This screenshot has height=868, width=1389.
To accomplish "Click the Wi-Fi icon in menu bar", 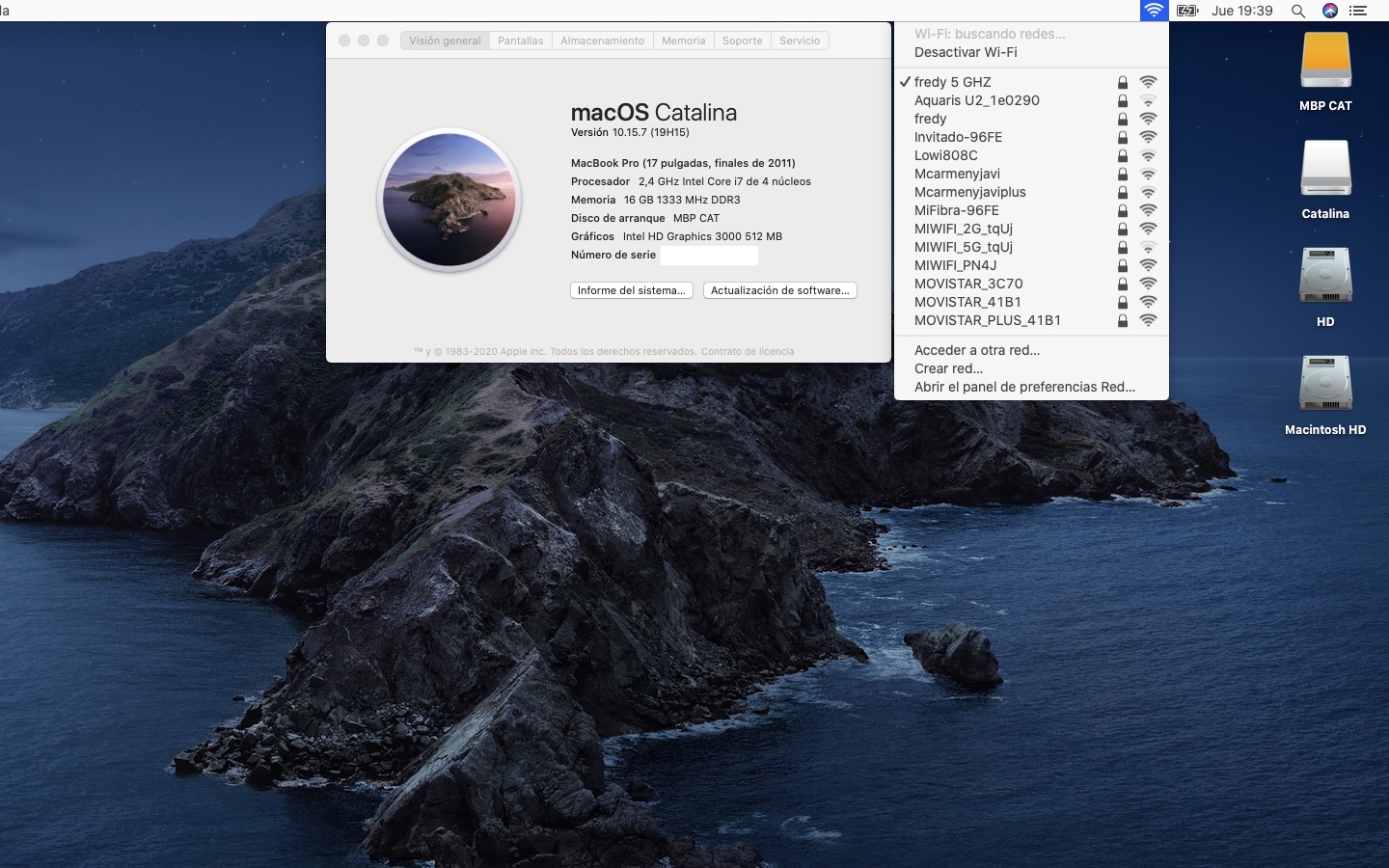I will pyautogui.click(x=1154, y=11).
